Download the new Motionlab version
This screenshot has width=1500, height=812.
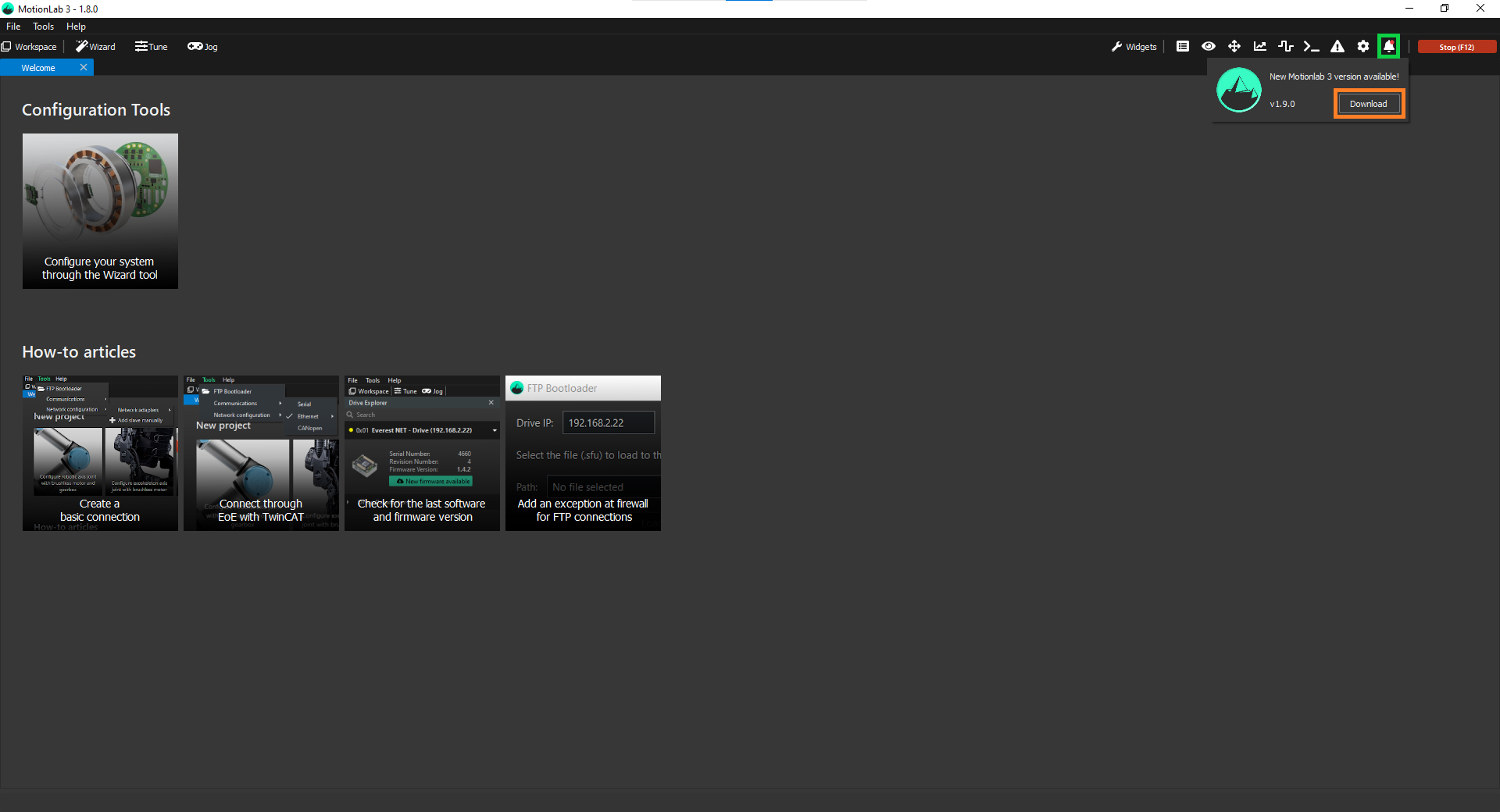[x=1369, y=104]
